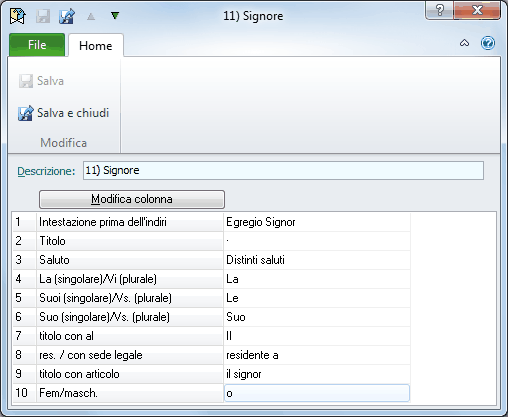Click the Modifica colonna button
This screenshot has height=417, width=508.
(x=132, y=199)
